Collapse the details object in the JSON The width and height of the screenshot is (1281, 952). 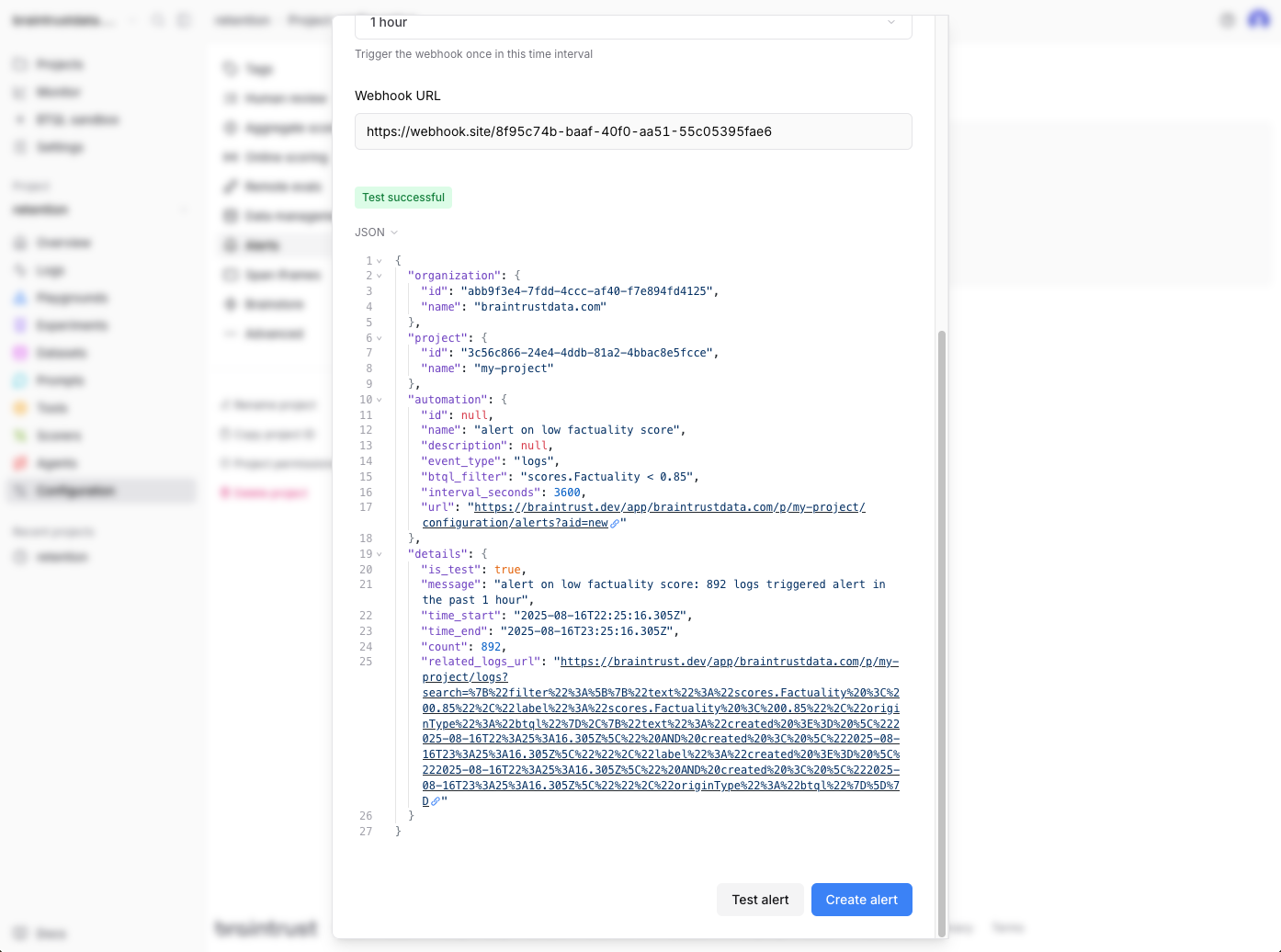pyautogui.click(x=380, y=553)
